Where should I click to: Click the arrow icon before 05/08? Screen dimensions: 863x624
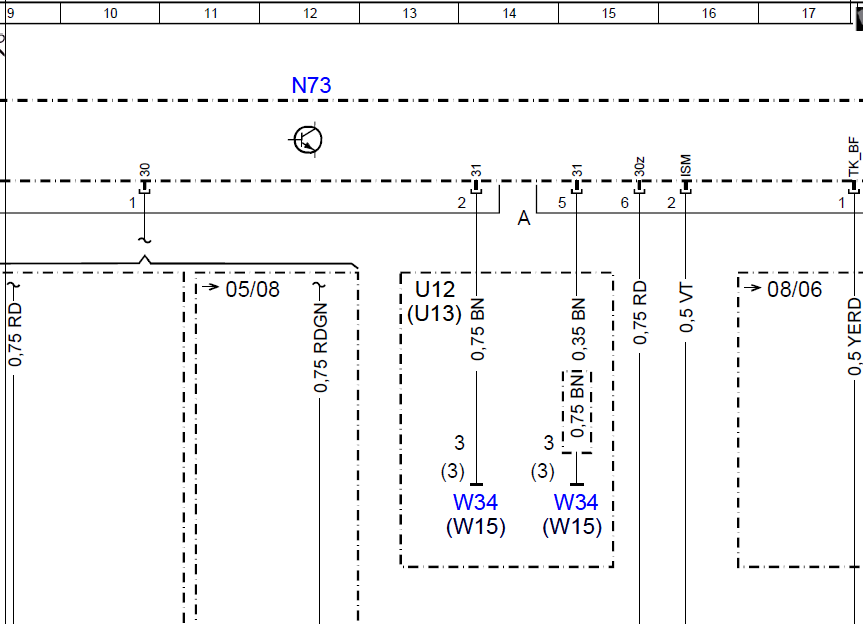[x=210, y=287]
